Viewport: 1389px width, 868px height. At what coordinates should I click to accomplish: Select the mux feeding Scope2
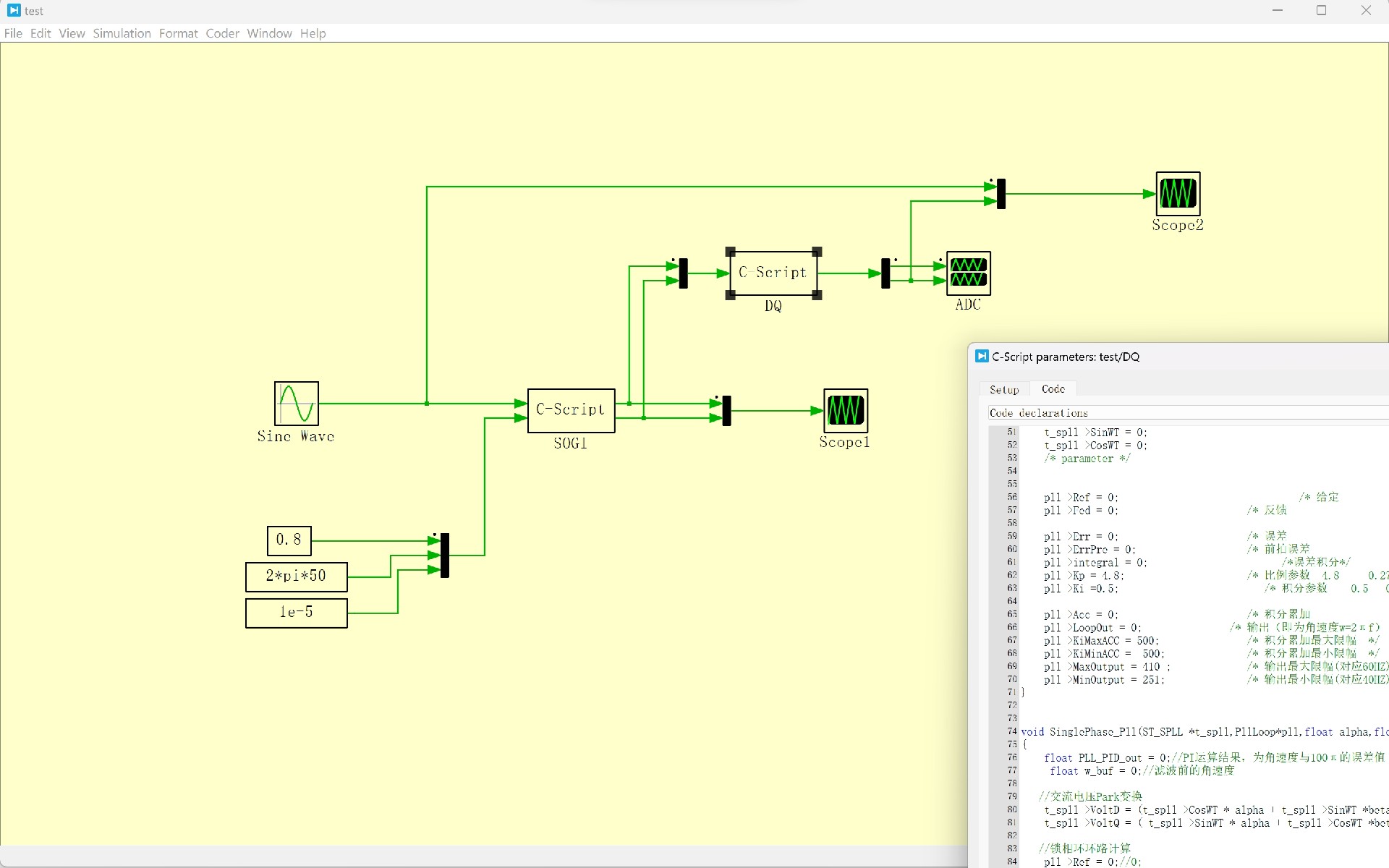tap(1001, 194)
